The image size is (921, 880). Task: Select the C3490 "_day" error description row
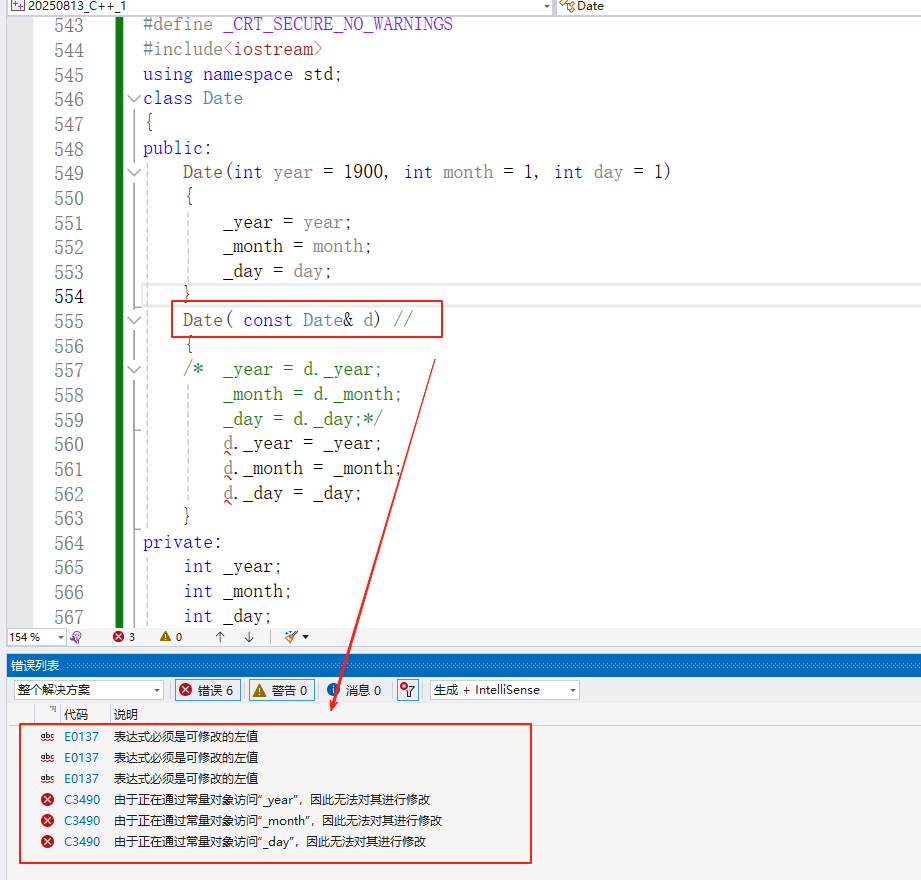tap(270, 842)
